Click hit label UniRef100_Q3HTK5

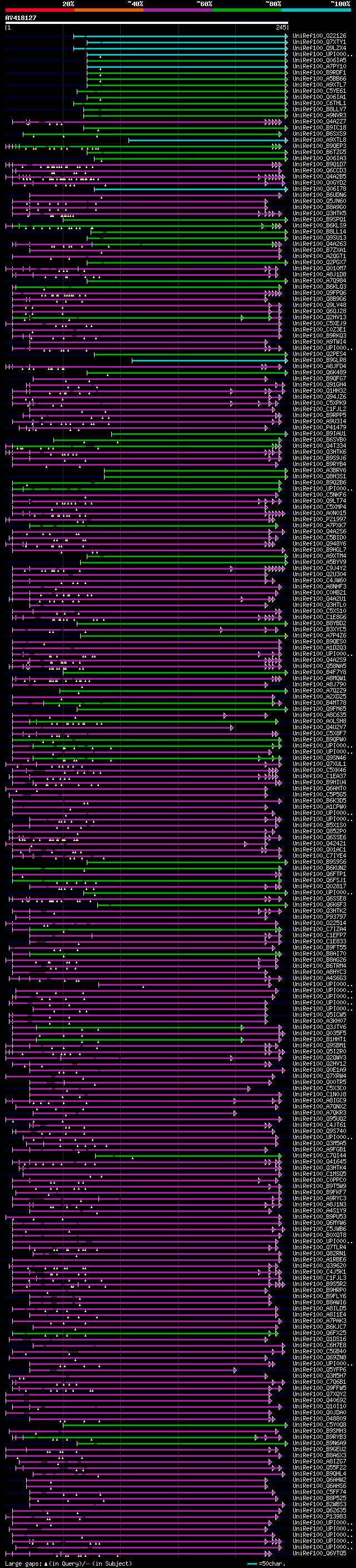[319, 214]
